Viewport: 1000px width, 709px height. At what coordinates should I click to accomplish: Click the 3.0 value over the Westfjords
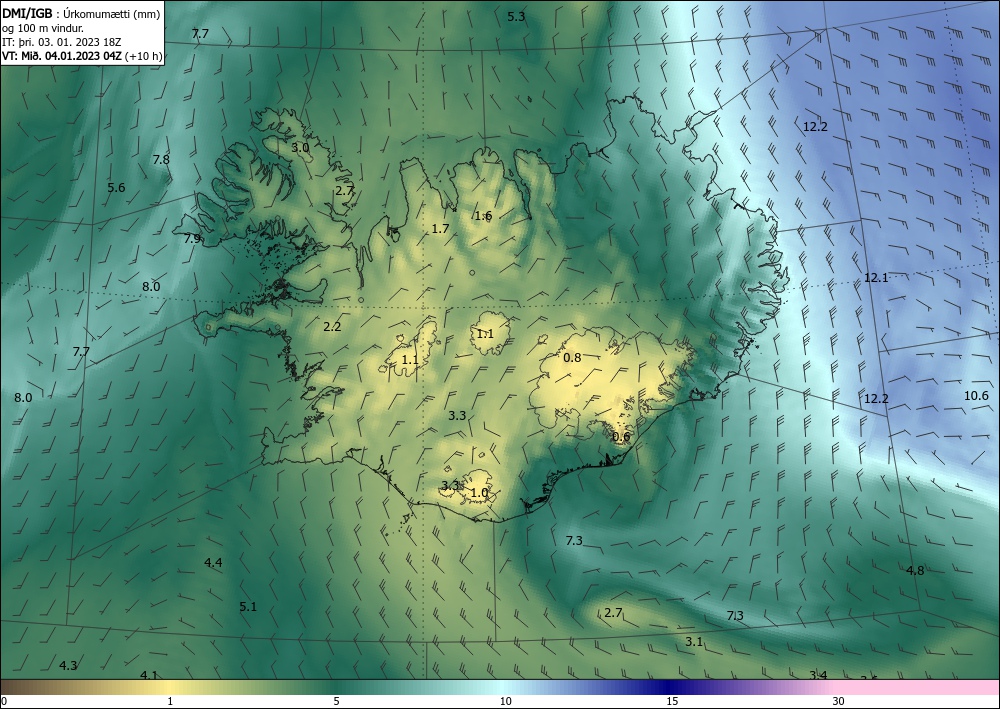pyautogui.click(x=300, y=147)
